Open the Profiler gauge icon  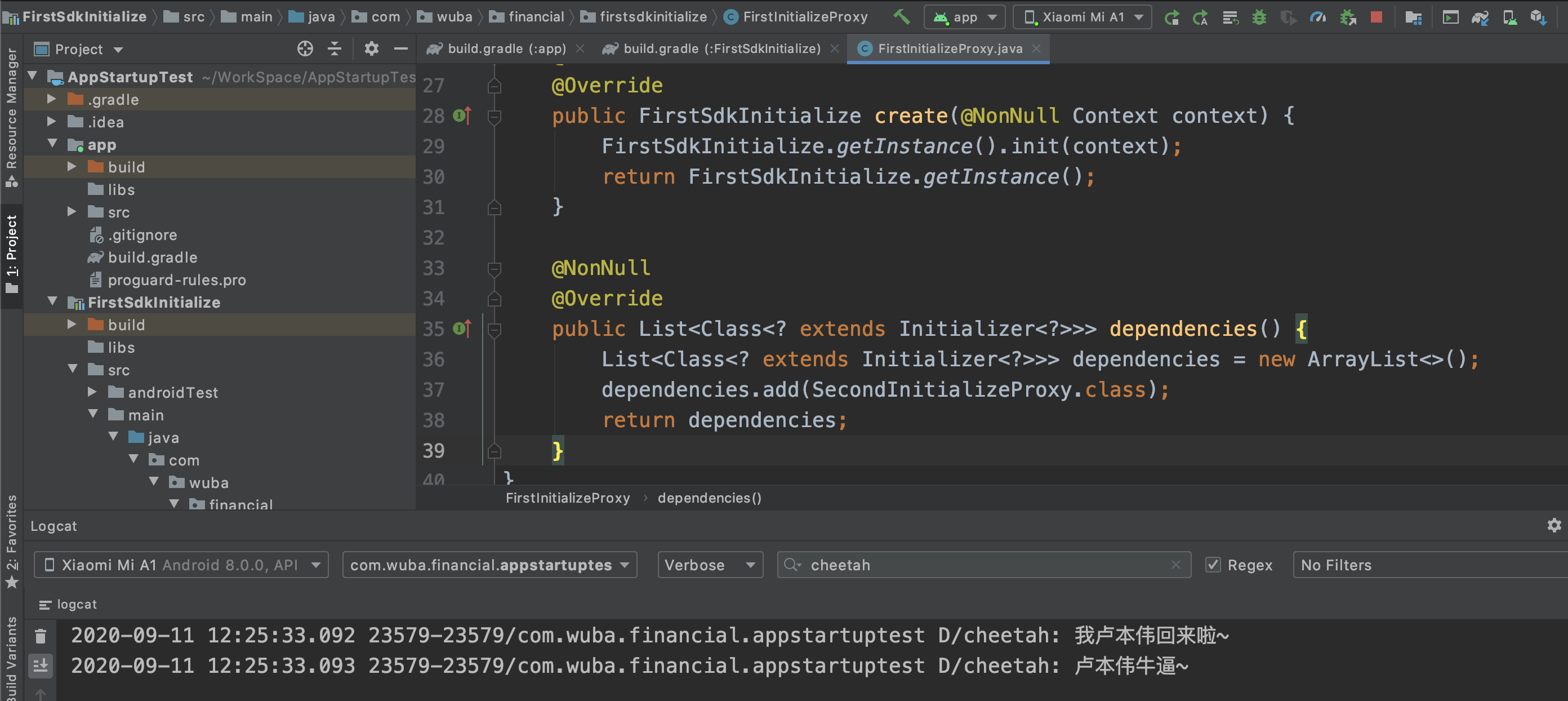[x=1318, y=17]
